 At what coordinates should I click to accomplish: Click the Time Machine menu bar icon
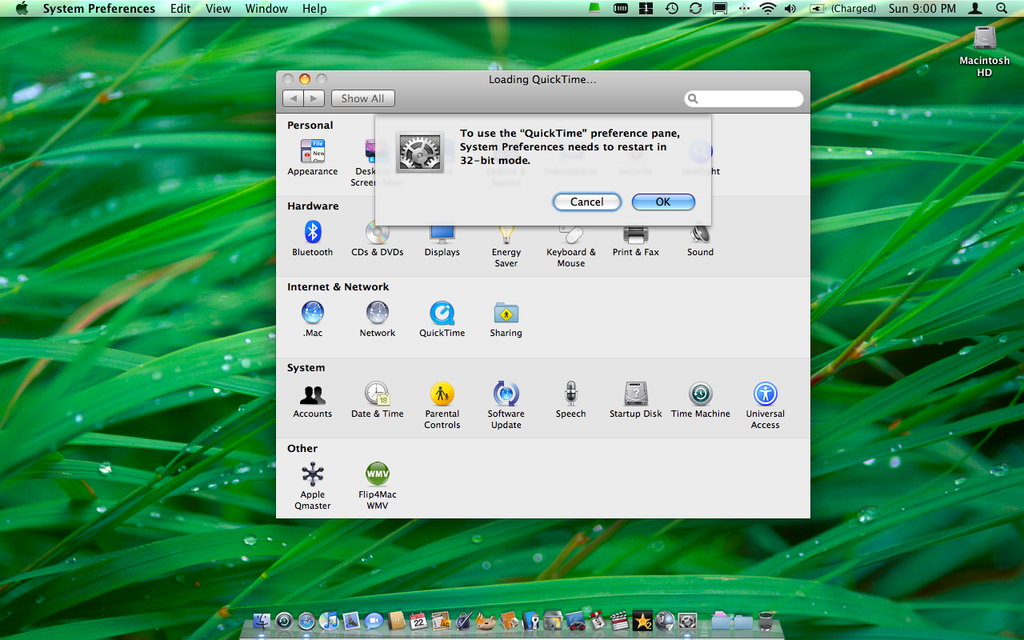click(671, 8)
